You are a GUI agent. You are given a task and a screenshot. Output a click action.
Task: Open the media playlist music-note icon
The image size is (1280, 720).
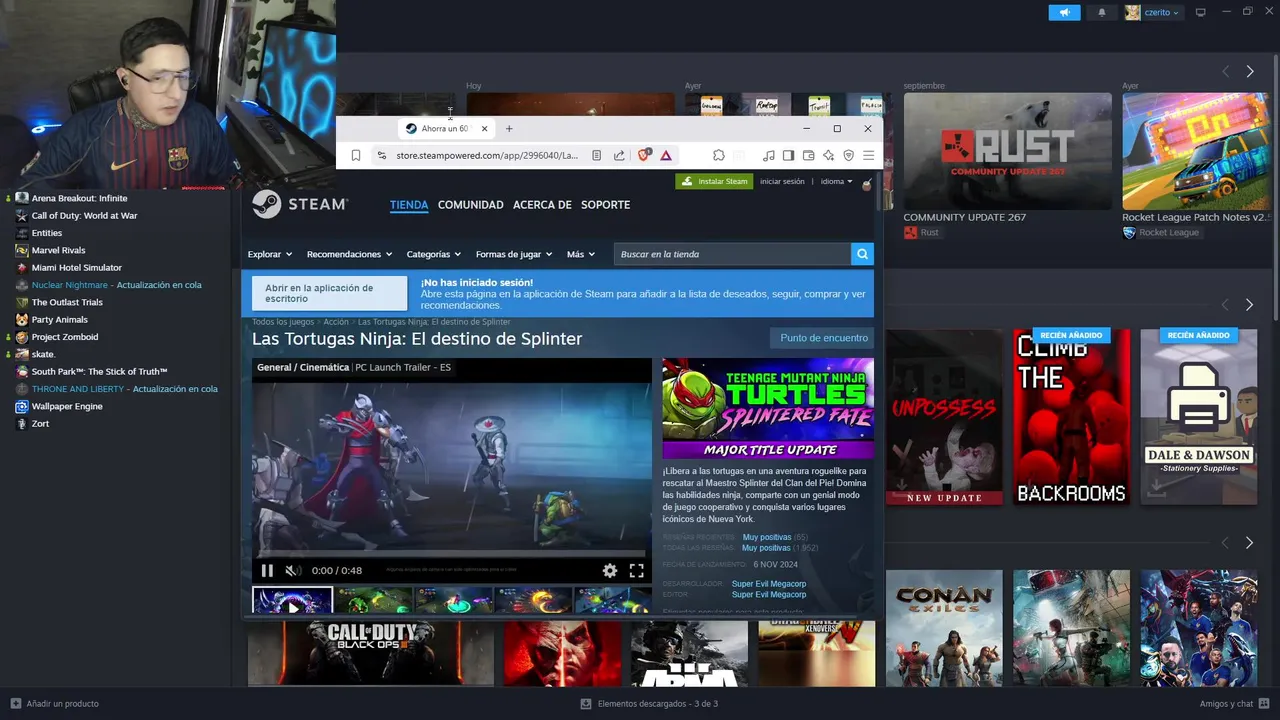pyautogui.click(x=768, y=155)
